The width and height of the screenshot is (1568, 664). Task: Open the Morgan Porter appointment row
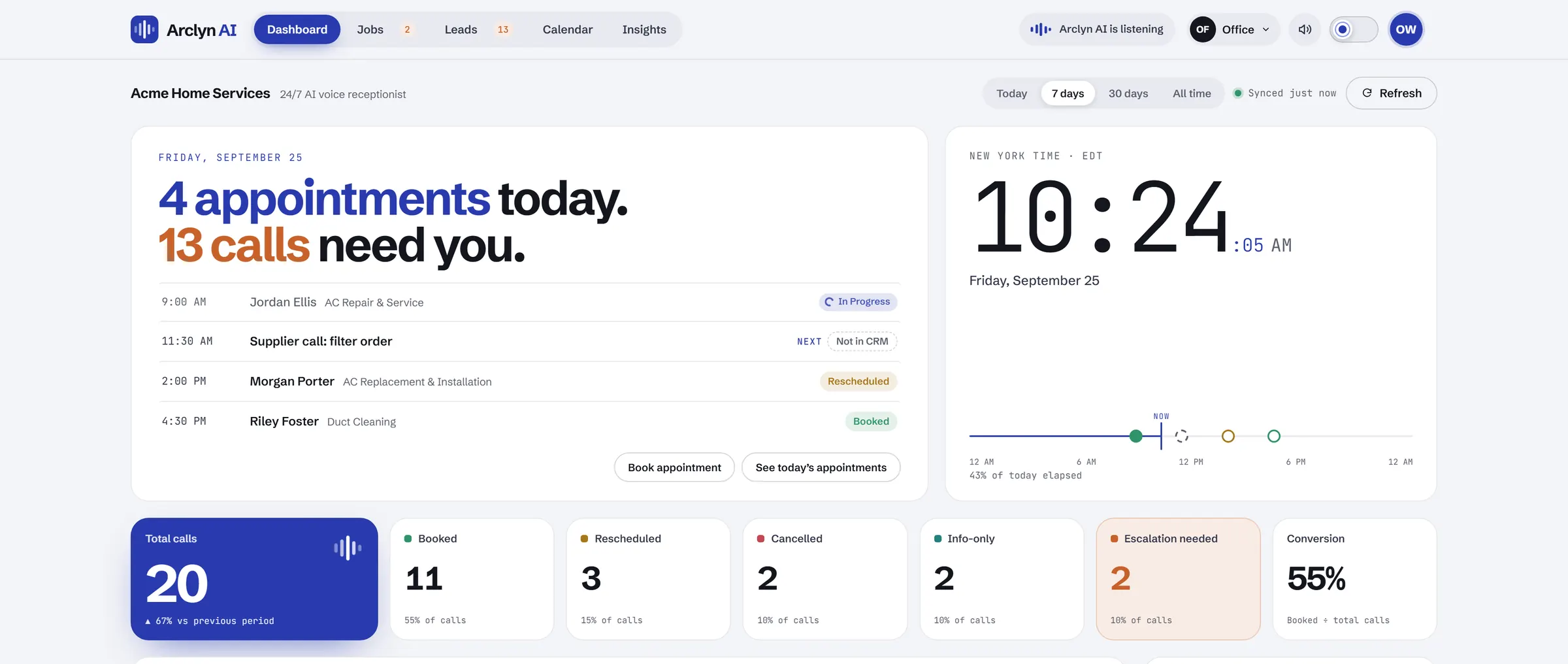(529, 381)
